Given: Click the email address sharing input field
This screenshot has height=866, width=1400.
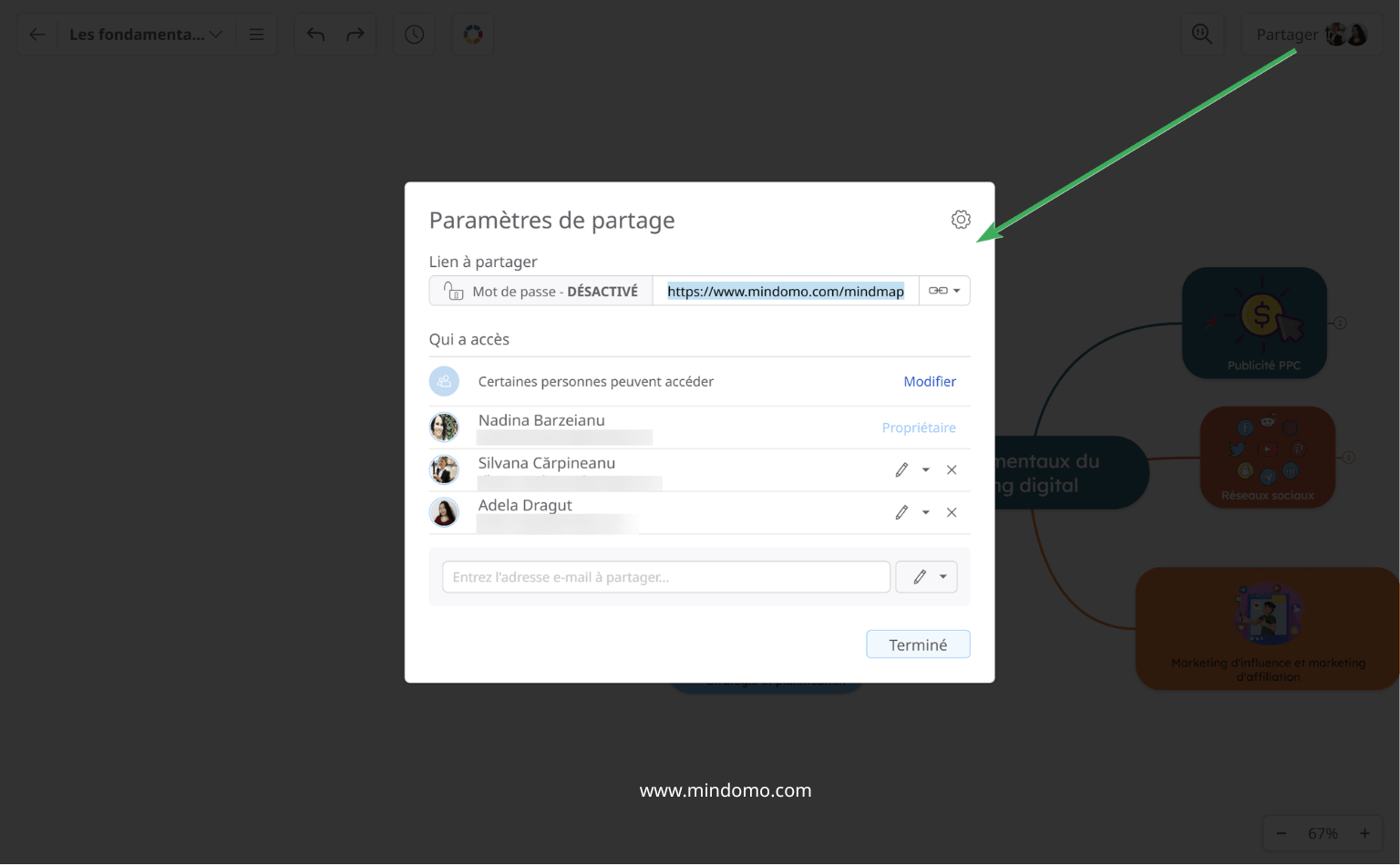Looking at the screenshot, I should 665,576.
